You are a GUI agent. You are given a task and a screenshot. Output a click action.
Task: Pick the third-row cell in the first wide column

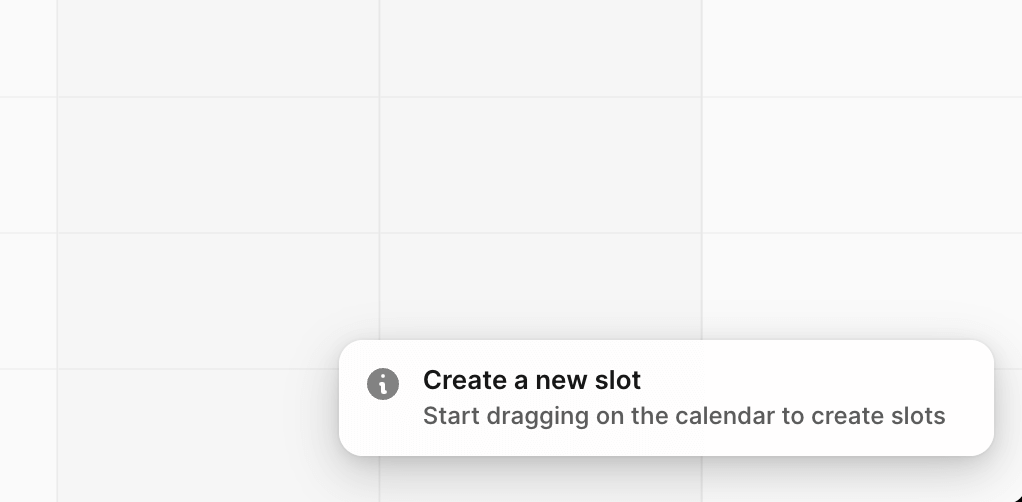point(218,301)
